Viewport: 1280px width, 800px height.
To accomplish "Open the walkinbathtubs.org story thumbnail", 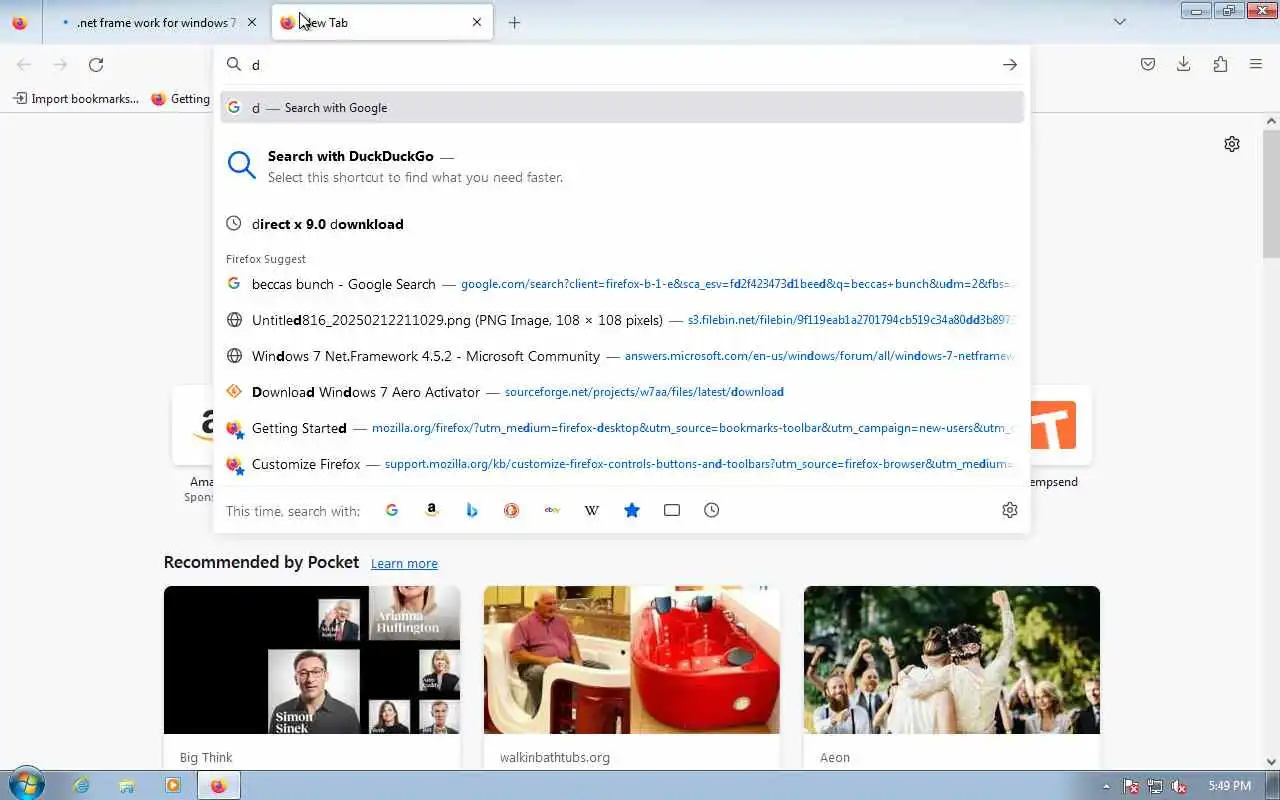I will 632,660.
